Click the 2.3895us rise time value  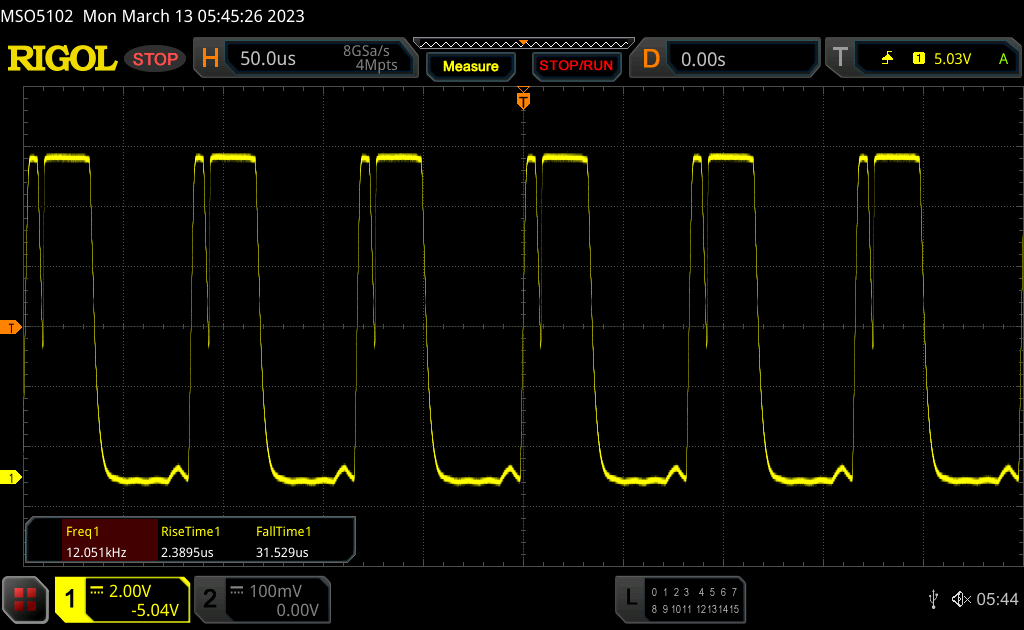187,552
